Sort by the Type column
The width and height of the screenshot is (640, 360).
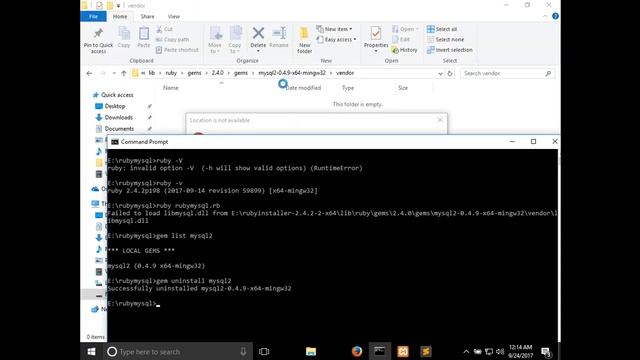click(348, 88)
